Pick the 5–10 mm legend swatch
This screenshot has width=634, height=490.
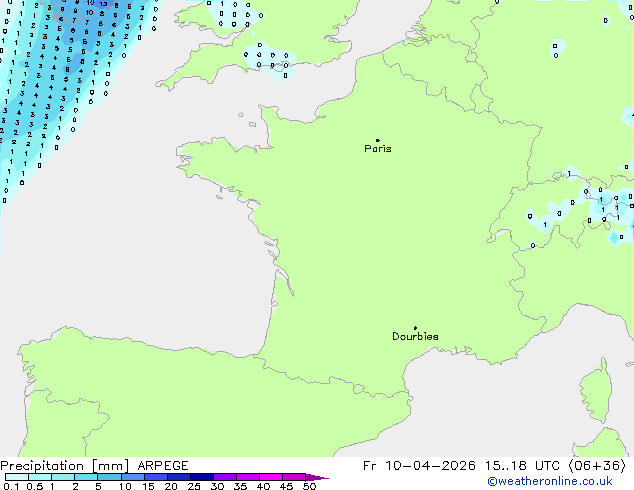(x=109, y=477)
